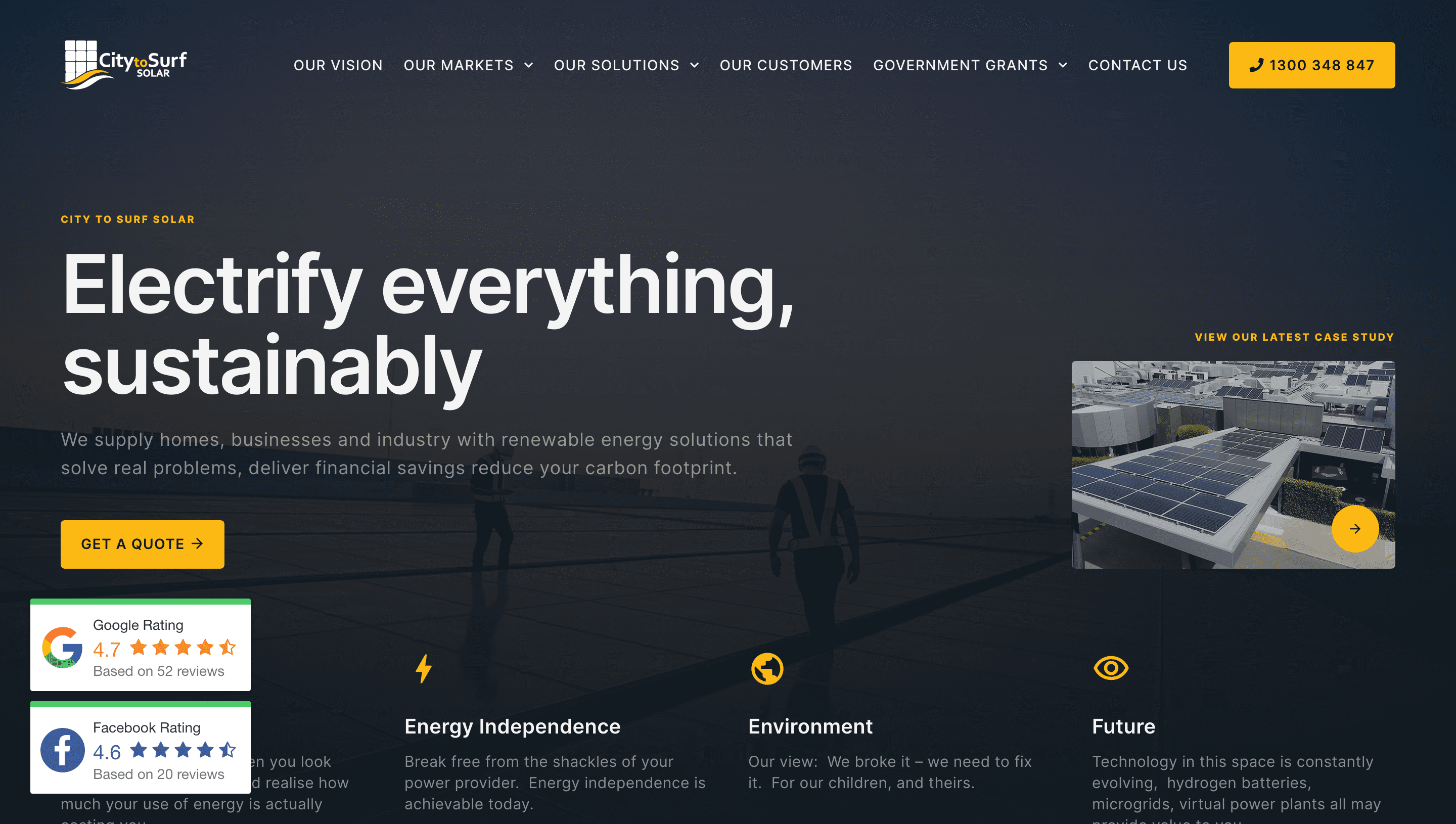Click the eye icon above Future

pos(1110,668)
